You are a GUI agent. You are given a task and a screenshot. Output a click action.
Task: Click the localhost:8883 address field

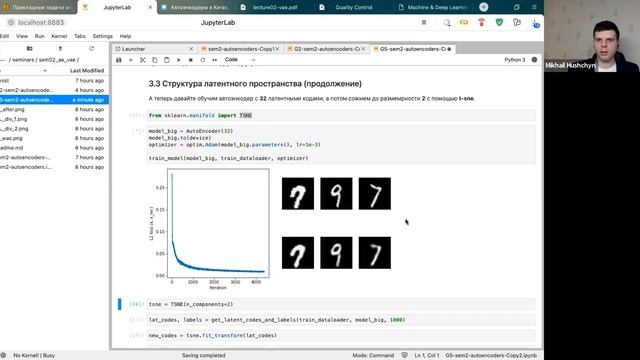tap(41, 22)
